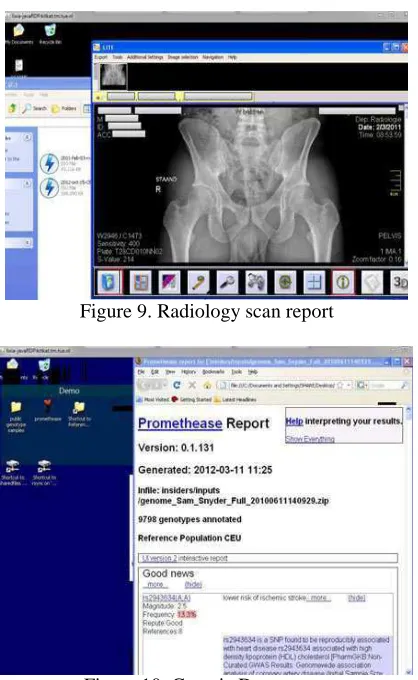The image size is (418, 680).
Task: Click '(hide)' under the Good news heading
Action: click(x=193, y=585)
